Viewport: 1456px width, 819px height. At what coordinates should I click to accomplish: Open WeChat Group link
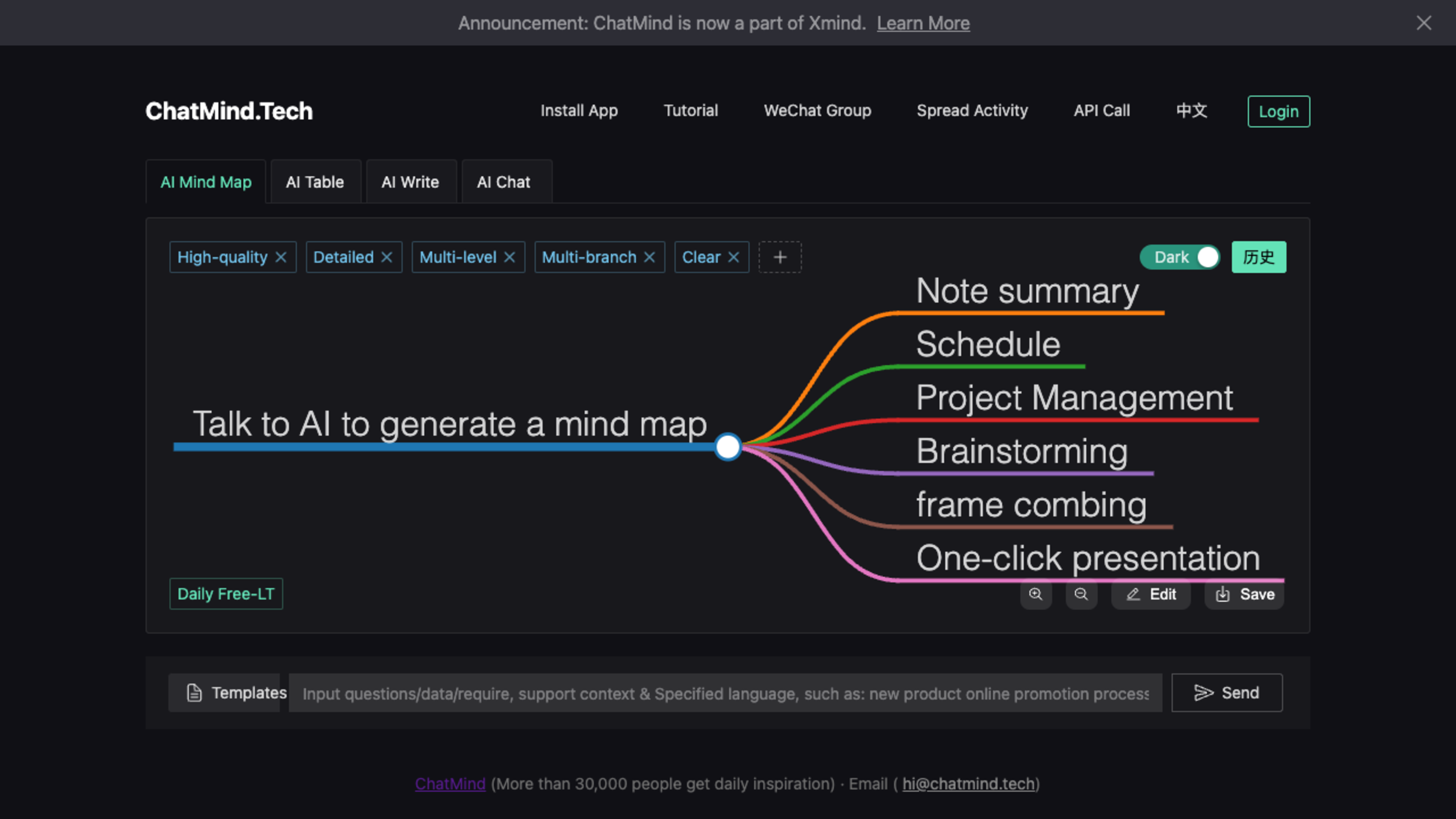tap(817, 111)
